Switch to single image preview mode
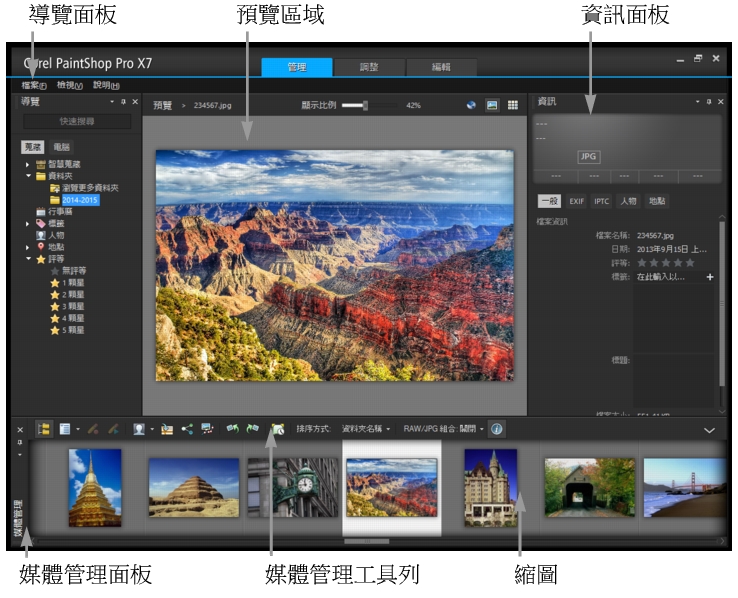This screenshot has width=738, height=598. point(492,104)
